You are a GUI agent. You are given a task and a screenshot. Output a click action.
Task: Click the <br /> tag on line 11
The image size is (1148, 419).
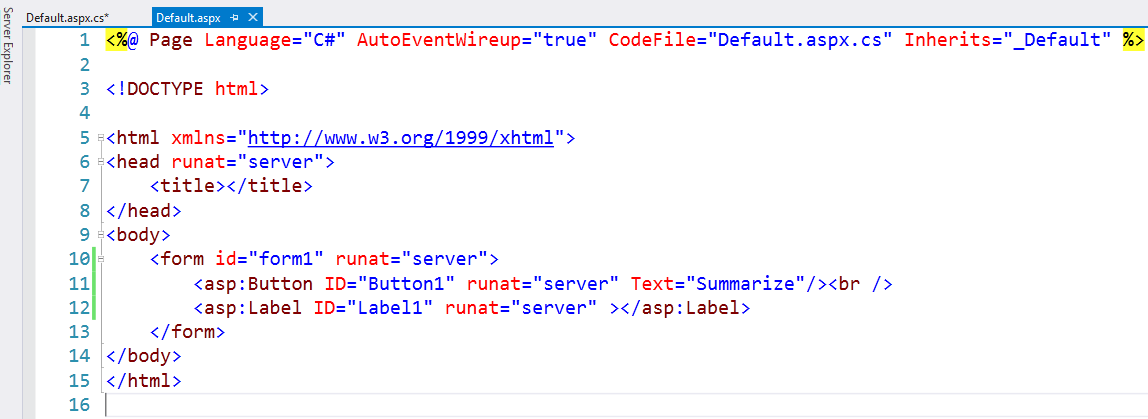[x=860, y=283]
